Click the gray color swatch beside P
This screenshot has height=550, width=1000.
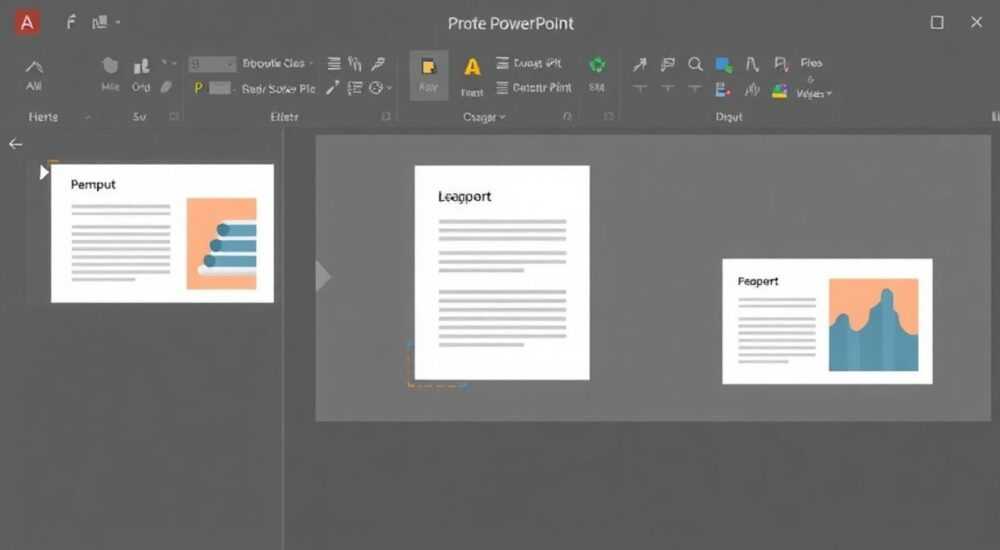[220, 88]
